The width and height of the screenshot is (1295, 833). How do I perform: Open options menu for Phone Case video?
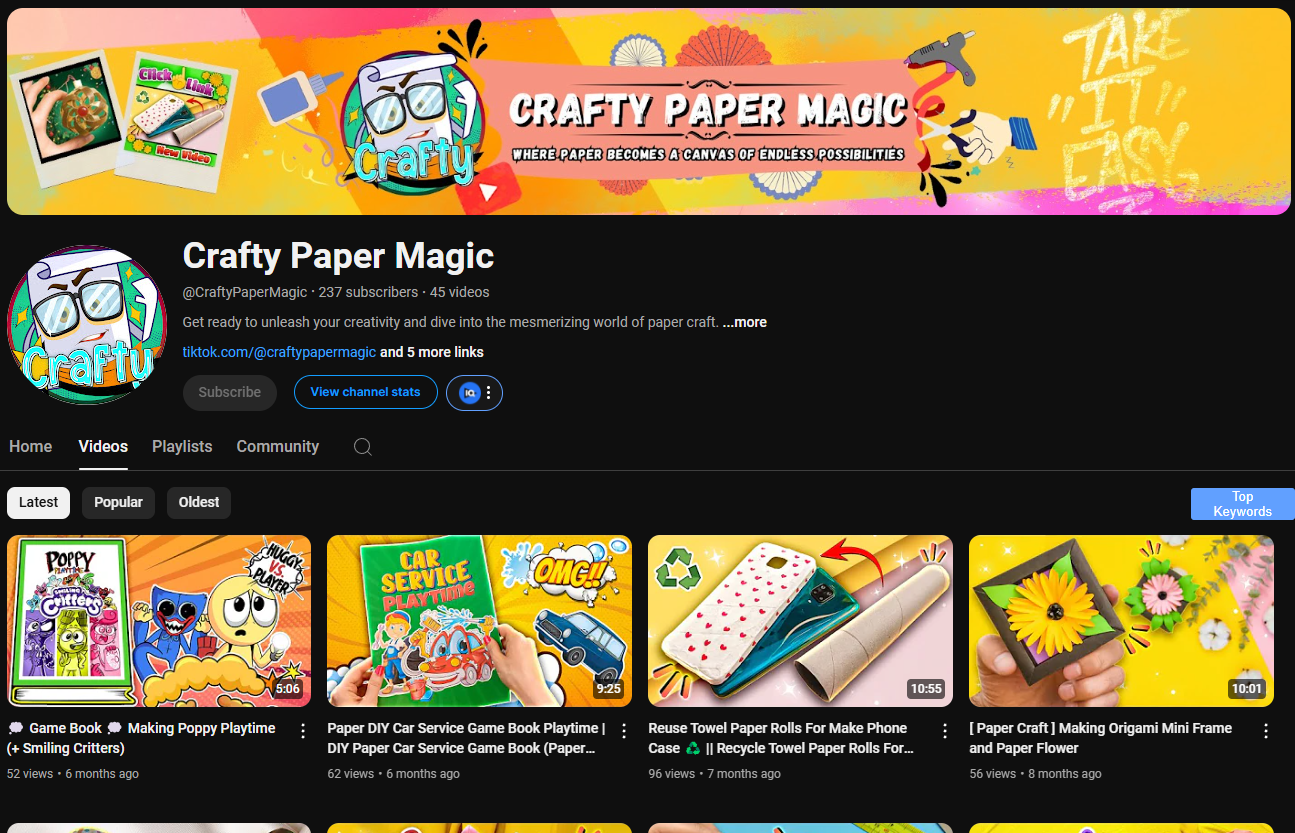[x=945, y=731]
